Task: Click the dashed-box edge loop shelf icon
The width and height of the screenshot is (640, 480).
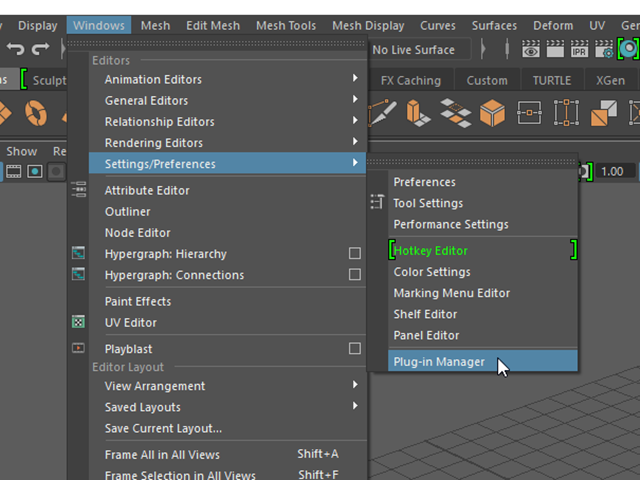Action: click(x=566, y=113)
